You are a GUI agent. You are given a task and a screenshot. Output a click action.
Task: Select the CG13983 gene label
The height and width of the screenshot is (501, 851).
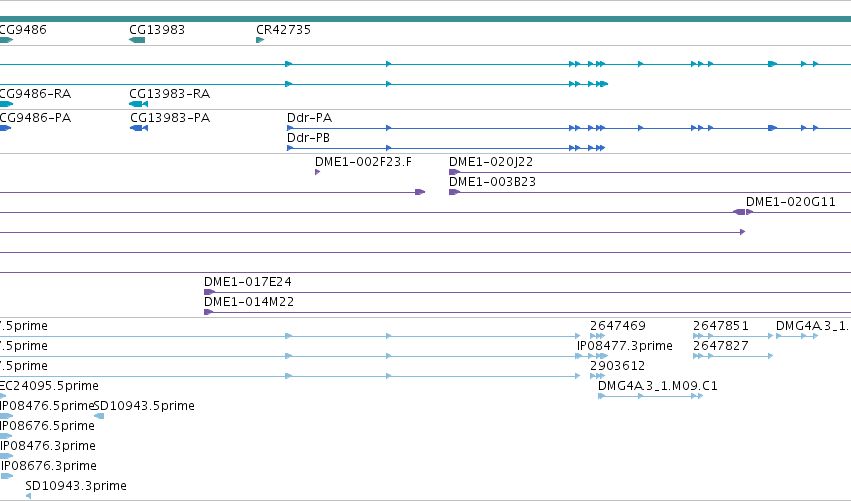157,29
